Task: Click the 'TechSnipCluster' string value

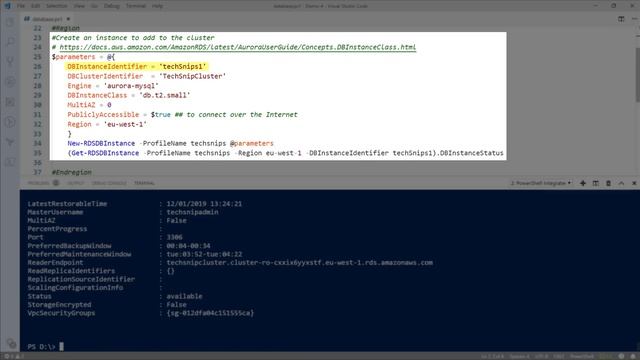Action: tap(192, 76)
